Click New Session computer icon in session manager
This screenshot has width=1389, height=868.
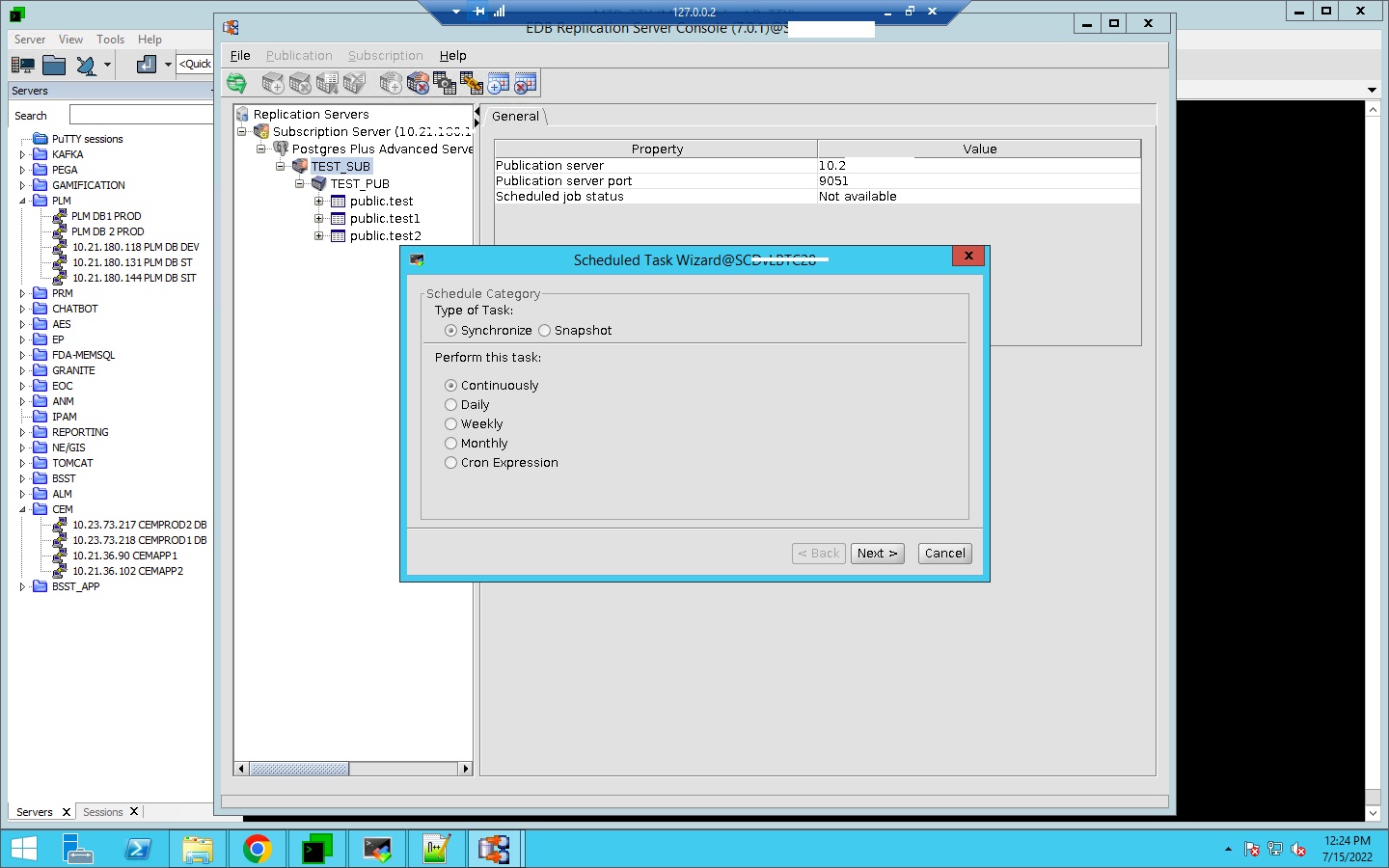click(22, 66)
